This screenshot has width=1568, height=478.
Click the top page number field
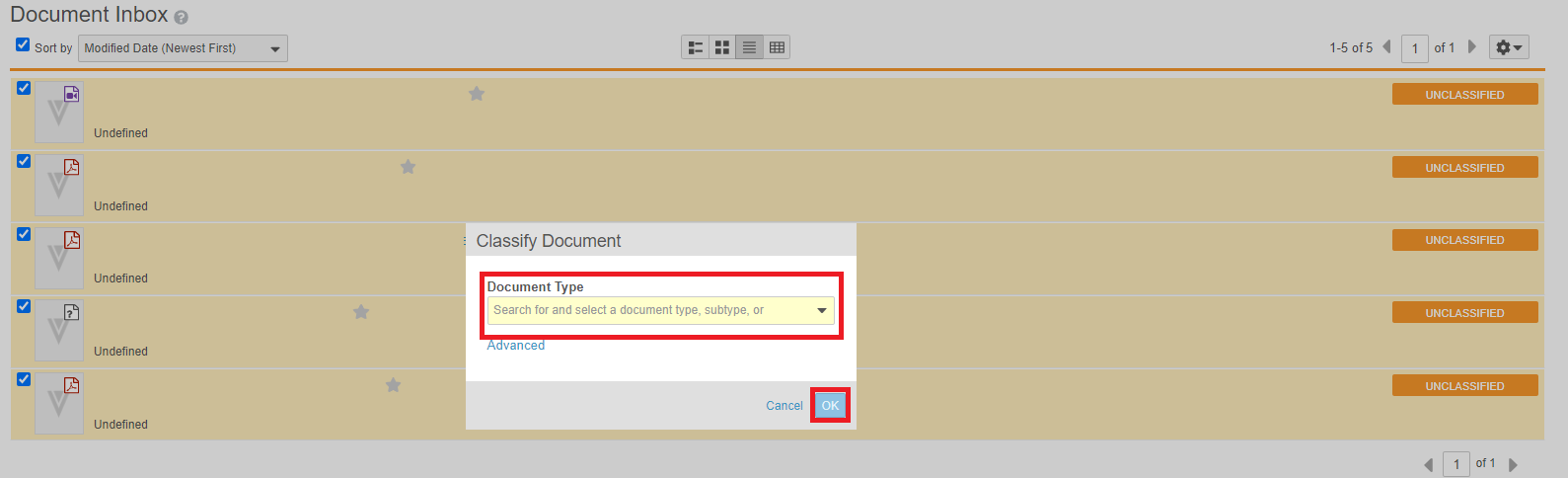[1414, 48]
